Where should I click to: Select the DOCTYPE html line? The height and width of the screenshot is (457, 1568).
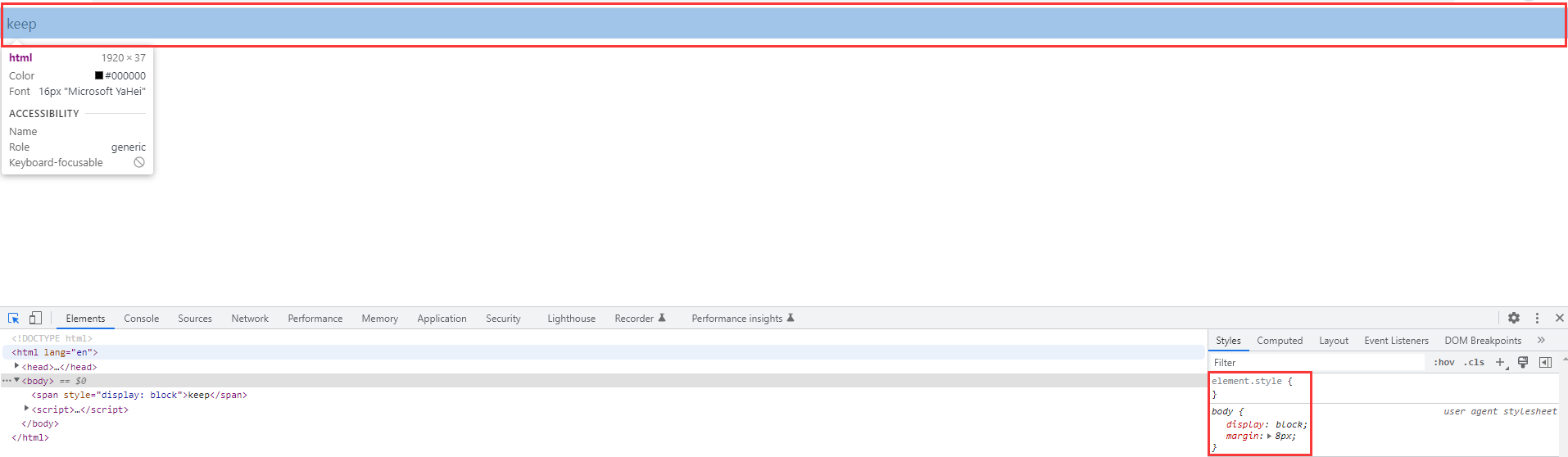pyautogui.click(x=52, y=338)
